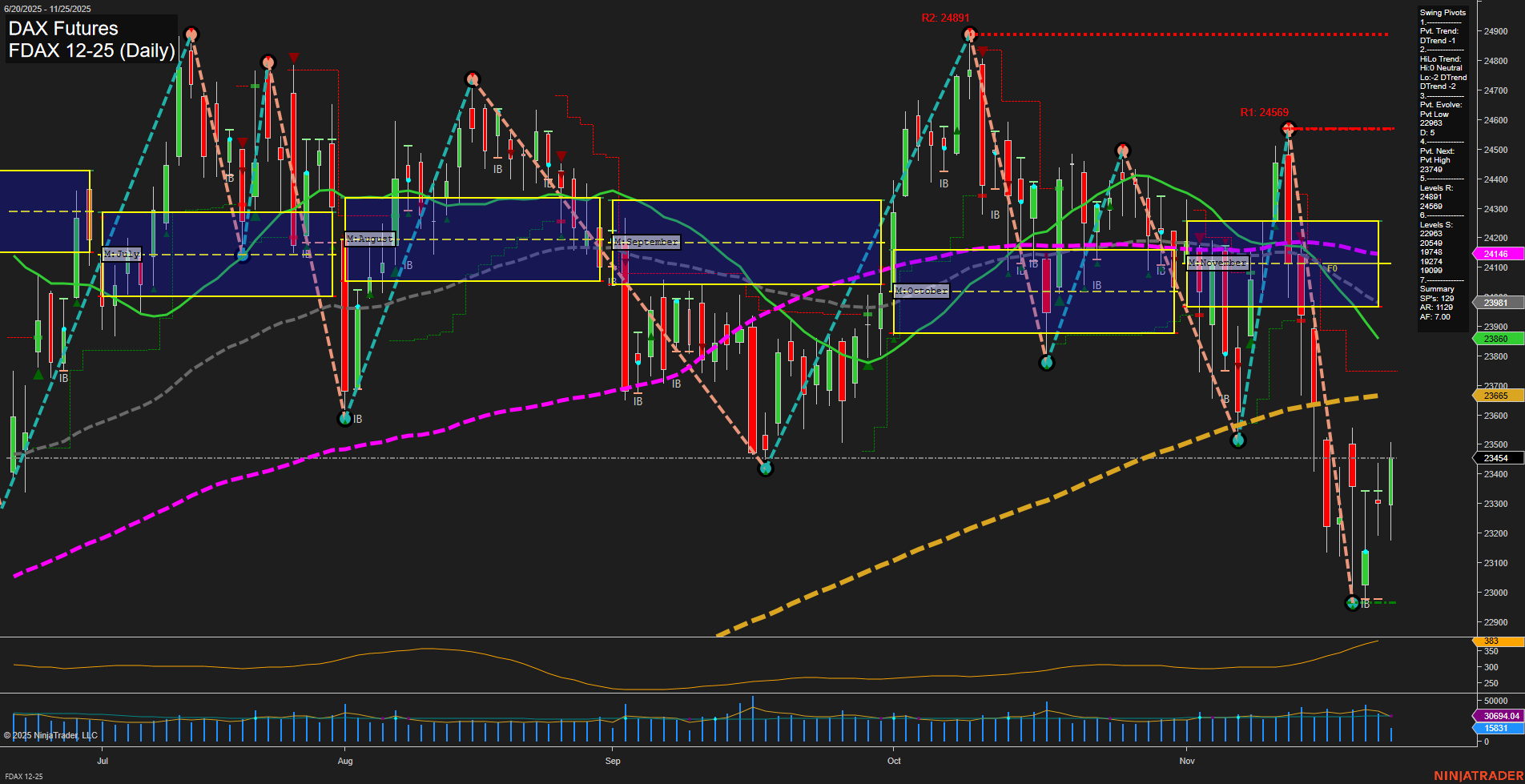Select the R1: 24569 pivot circle marker
The image size is (1525, 784).
pyautogui.click(x=1290, y=128)
